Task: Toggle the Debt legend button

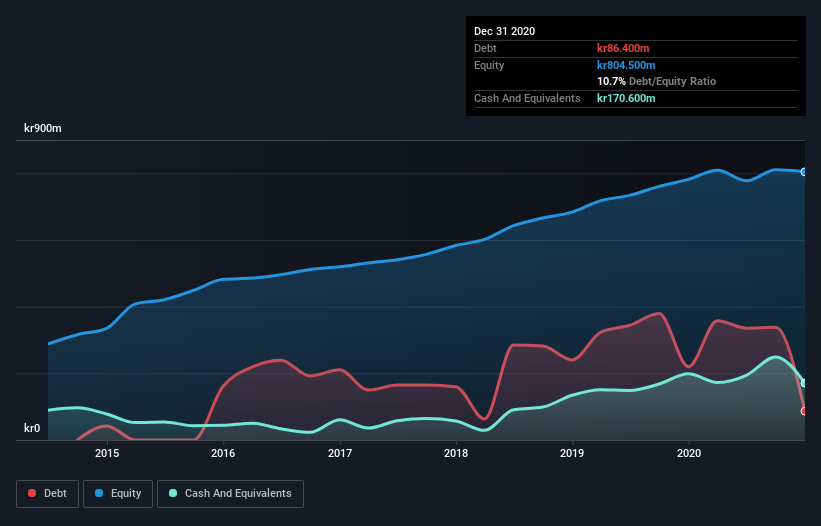Action: pos(48,494)
